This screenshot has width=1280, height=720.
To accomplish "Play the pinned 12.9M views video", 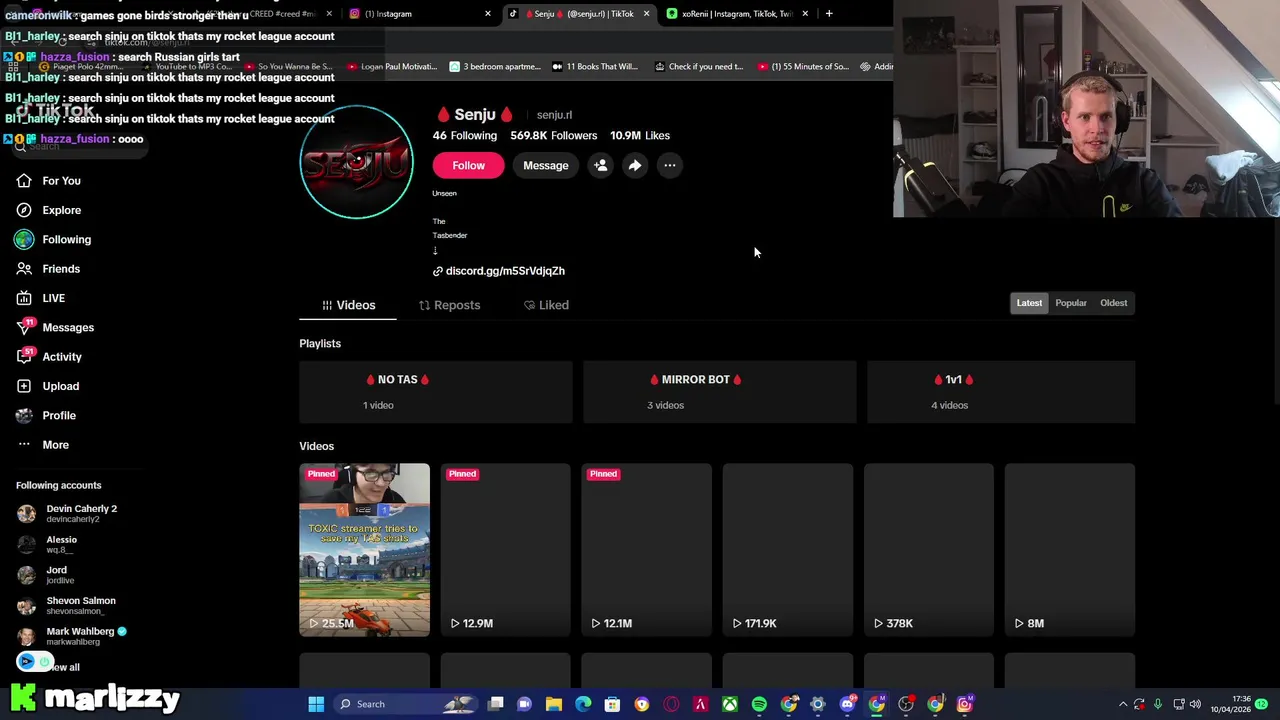I will point(505,549).
